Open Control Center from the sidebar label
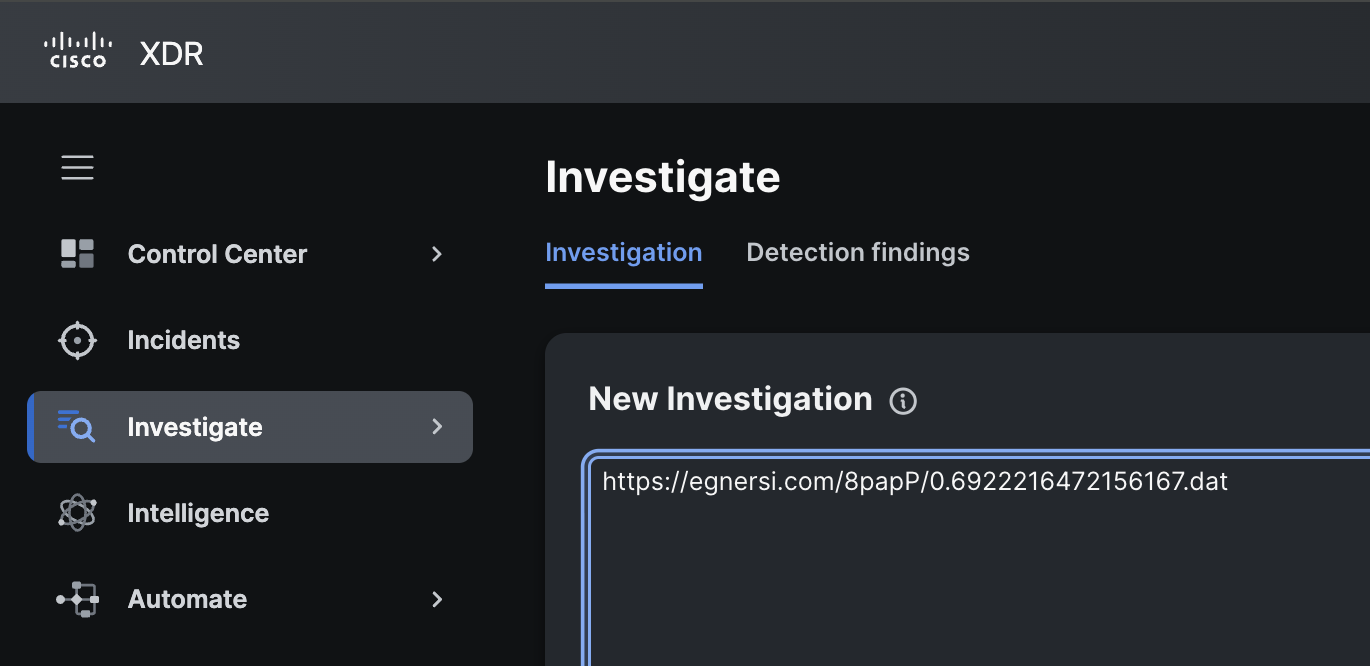This screenshot has height=666, width=1370. click(x=217, y=254)
